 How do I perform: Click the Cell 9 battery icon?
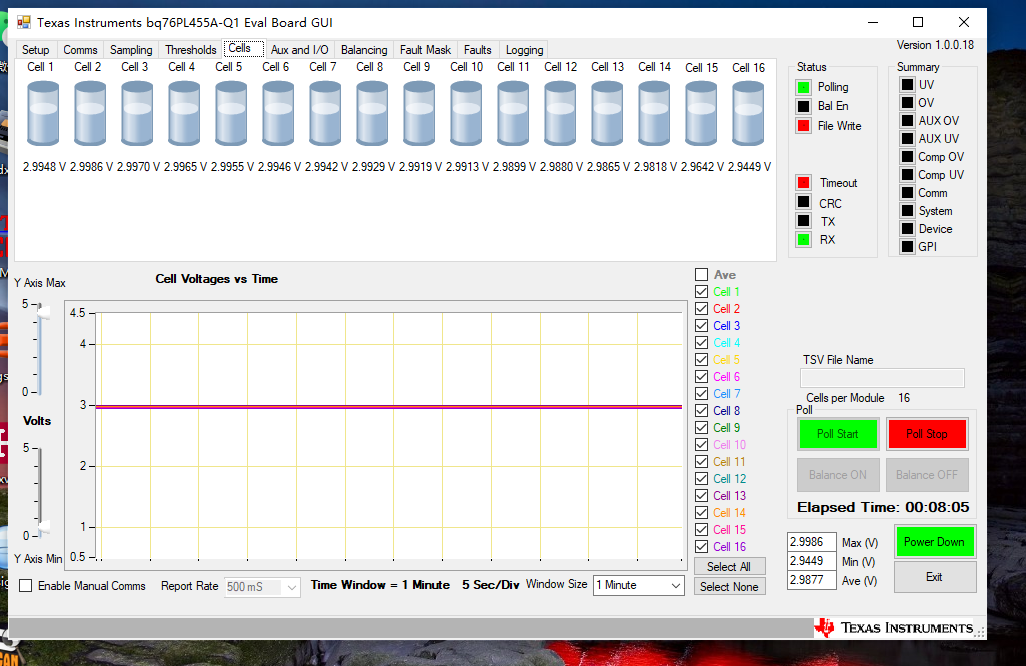pos(419,113)
